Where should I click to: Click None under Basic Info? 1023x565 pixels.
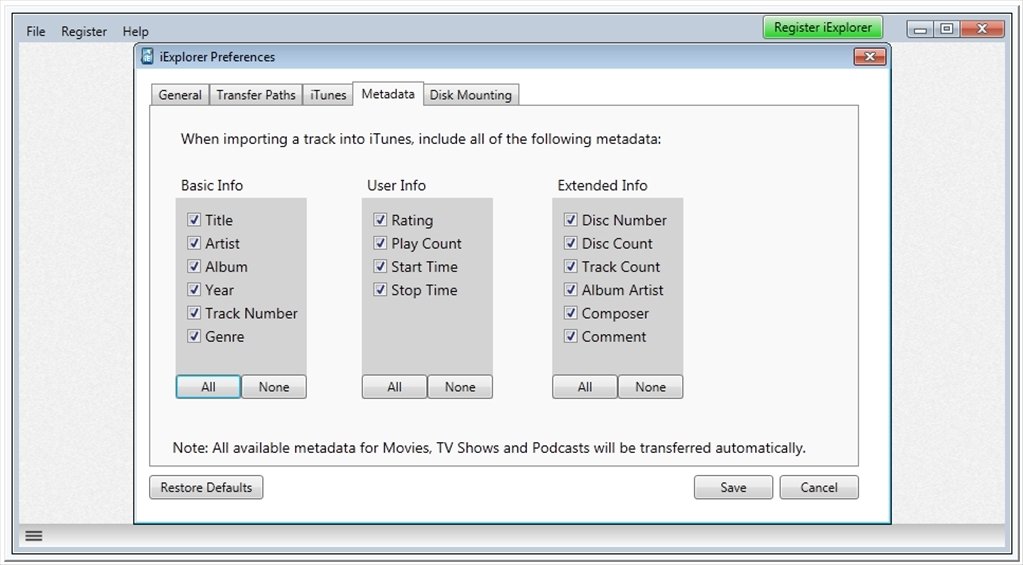point(274,387)
